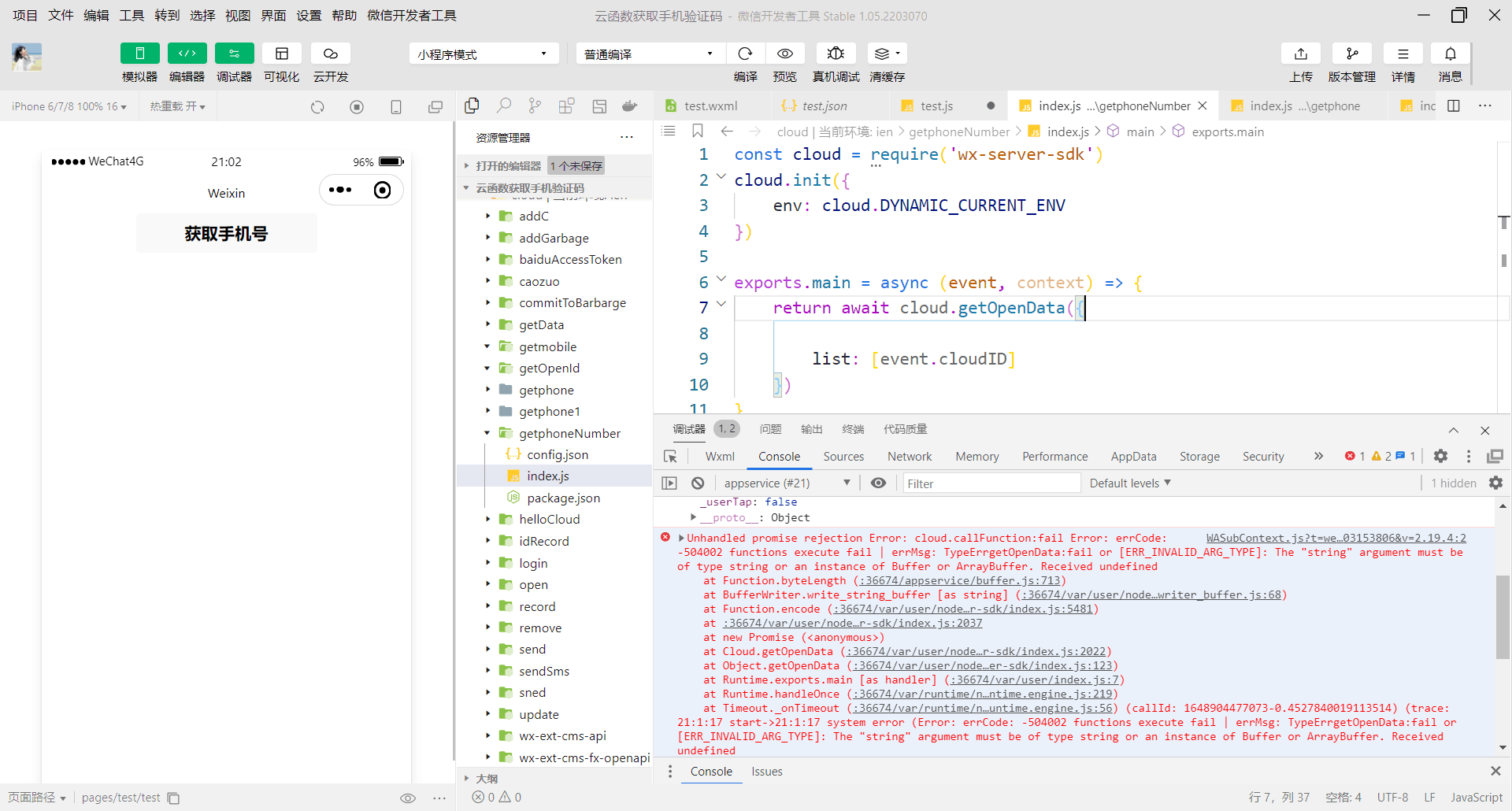Open version management (版本管理)
Screen dimensions: 1512x811
point(1352,54)
